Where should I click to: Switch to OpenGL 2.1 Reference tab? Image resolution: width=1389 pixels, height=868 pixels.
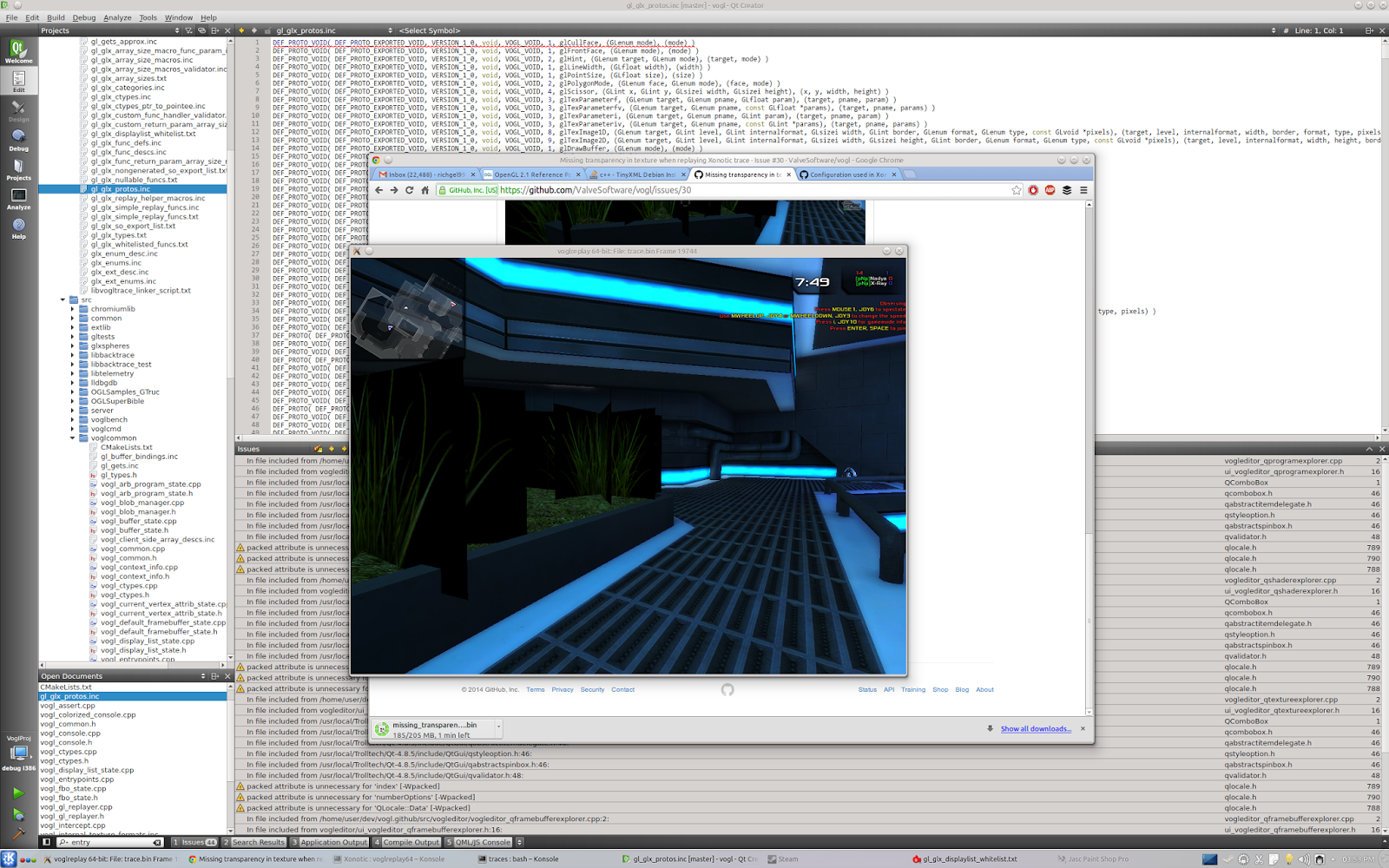tap(532, 174)
